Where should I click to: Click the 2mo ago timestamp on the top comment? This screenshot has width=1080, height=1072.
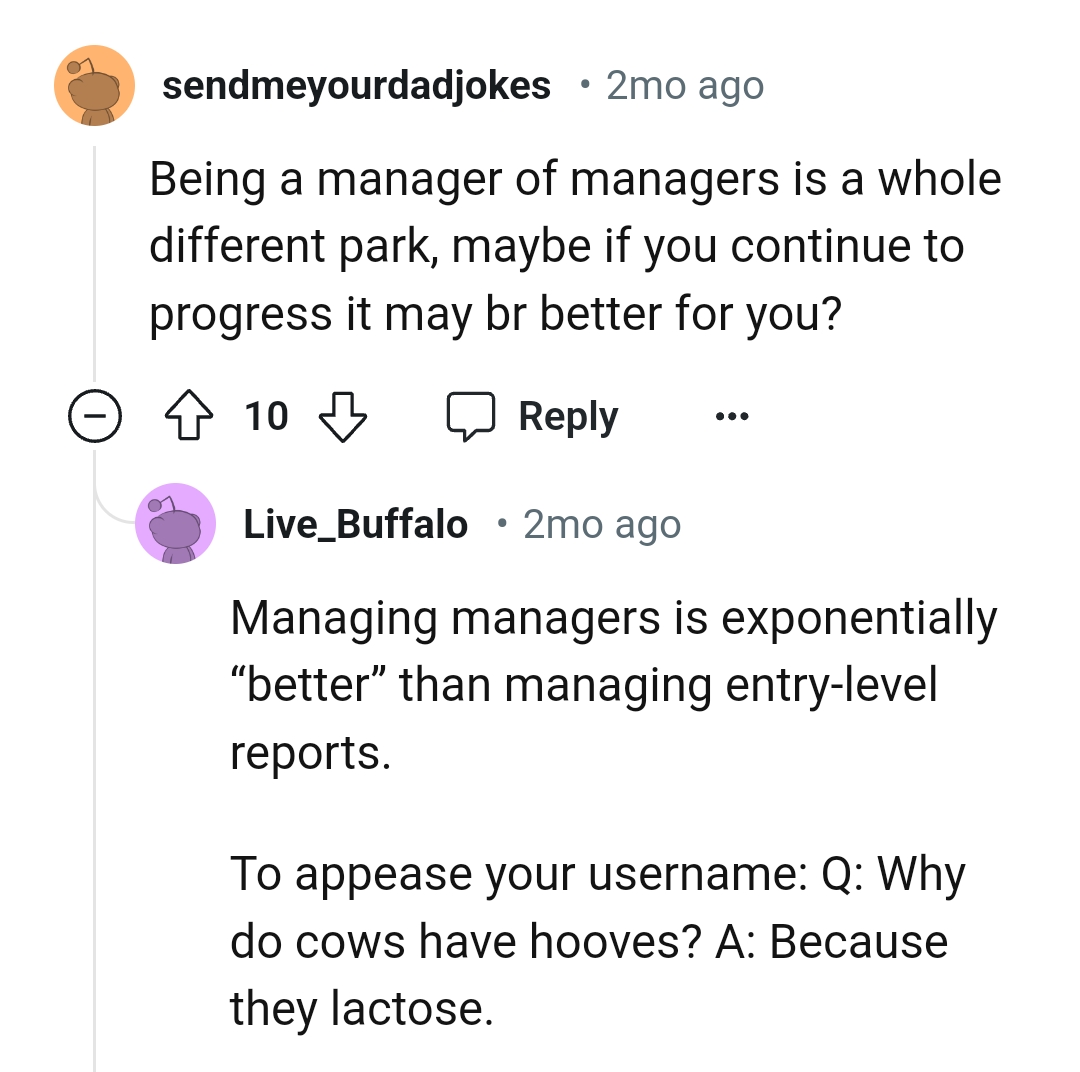click(683, 85)
